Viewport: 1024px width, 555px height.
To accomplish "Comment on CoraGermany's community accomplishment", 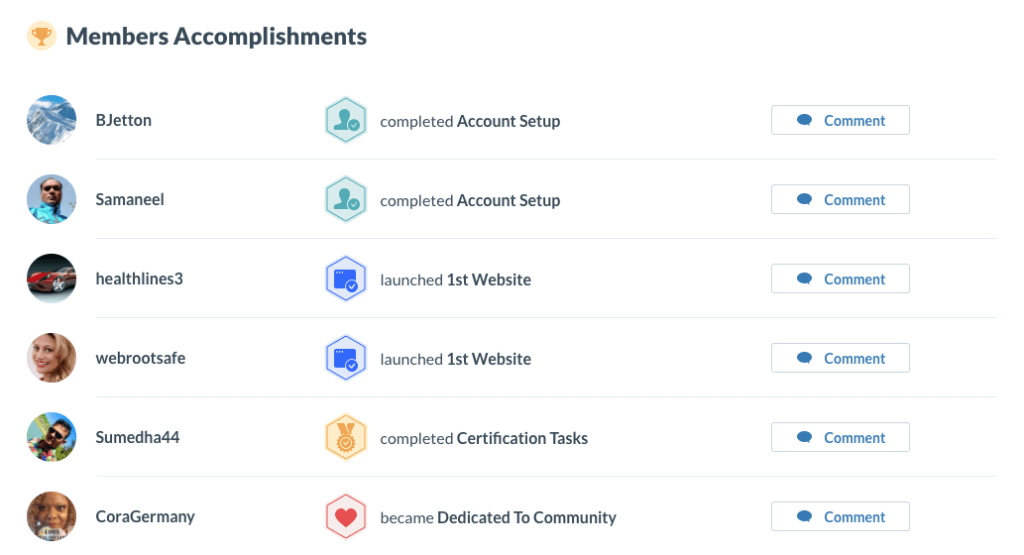I will click(x=840, y=517).
